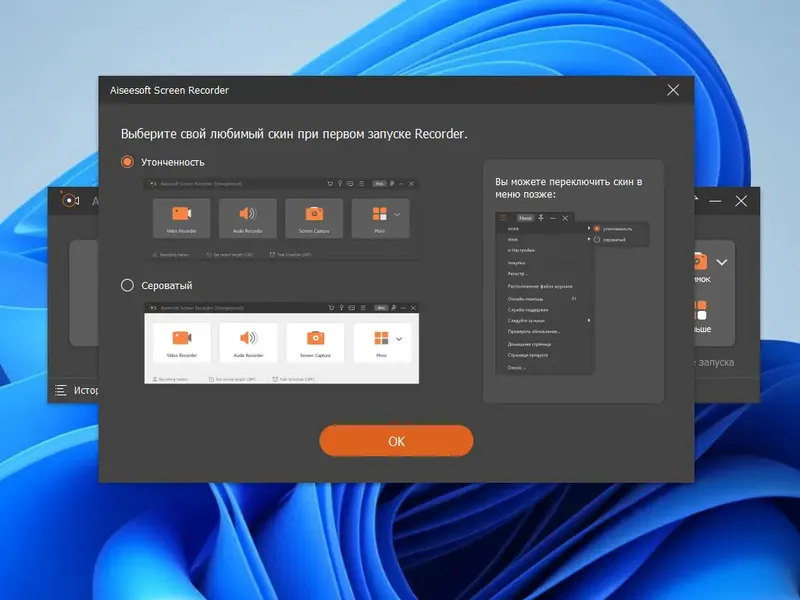Select the Сероватый radio button
This screenshot has width=800, height=600.
[127, 284]
